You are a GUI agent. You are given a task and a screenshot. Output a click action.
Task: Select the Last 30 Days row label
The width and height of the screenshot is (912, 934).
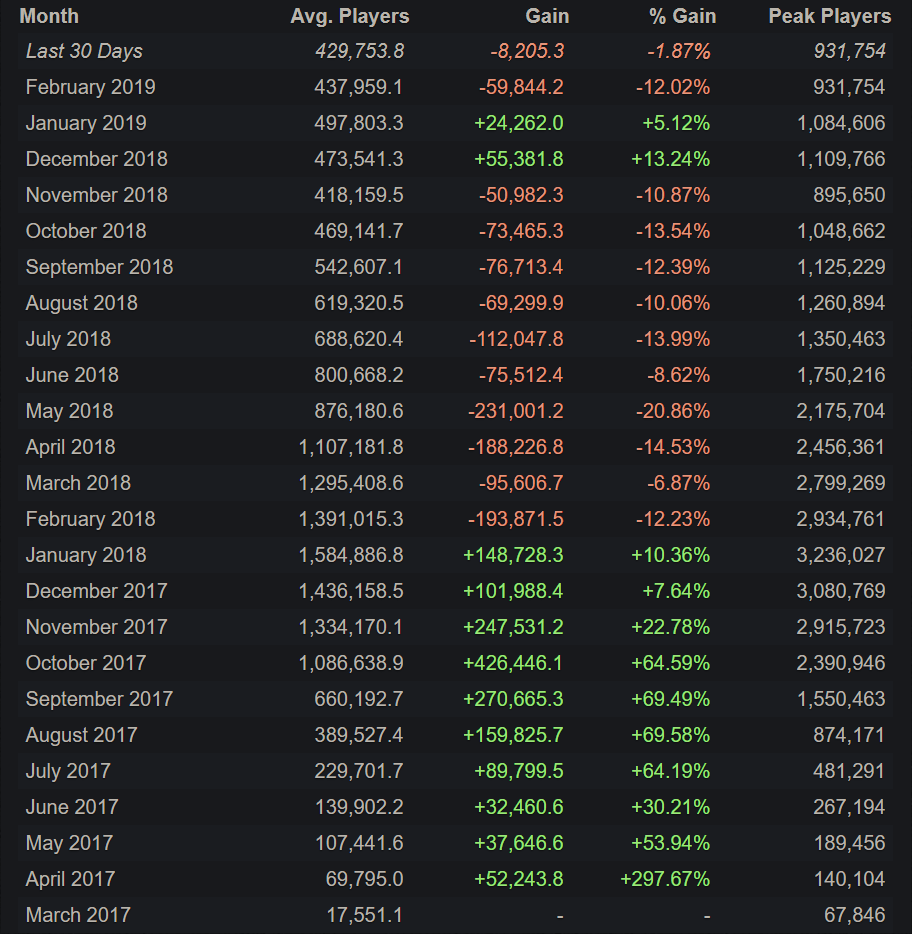pos(84,51)
